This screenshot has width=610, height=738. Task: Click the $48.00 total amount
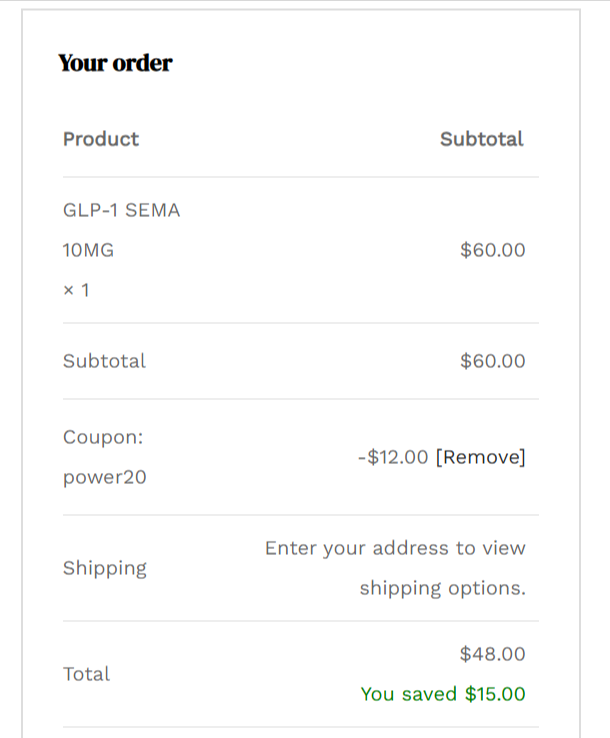pyautogui.click(x=492, y=654)
